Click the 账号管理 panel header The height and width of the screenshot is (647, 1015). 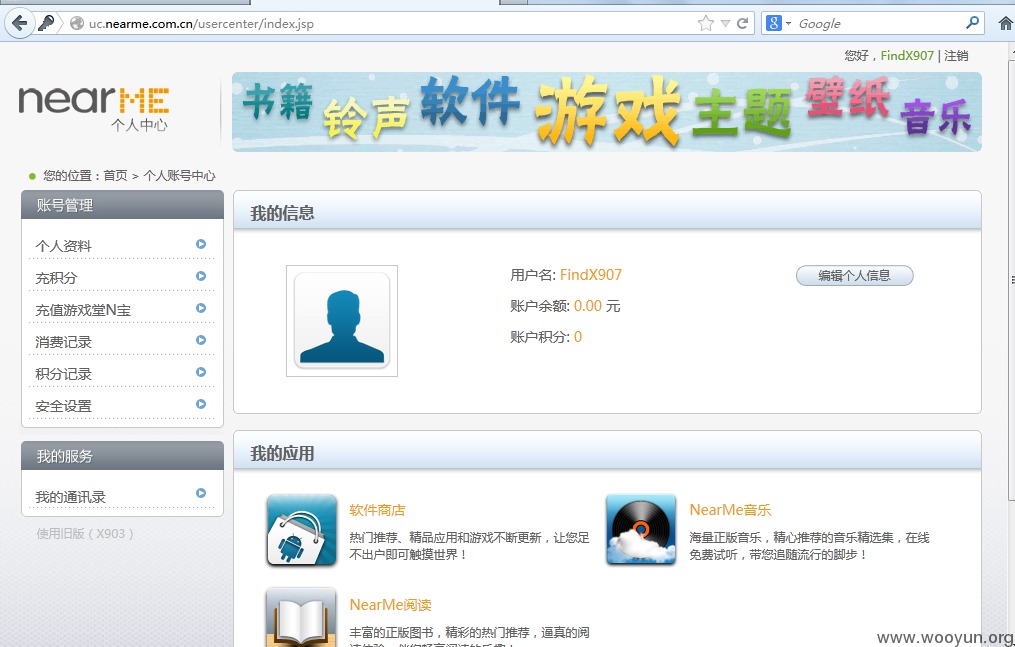[x=122, y=205]
